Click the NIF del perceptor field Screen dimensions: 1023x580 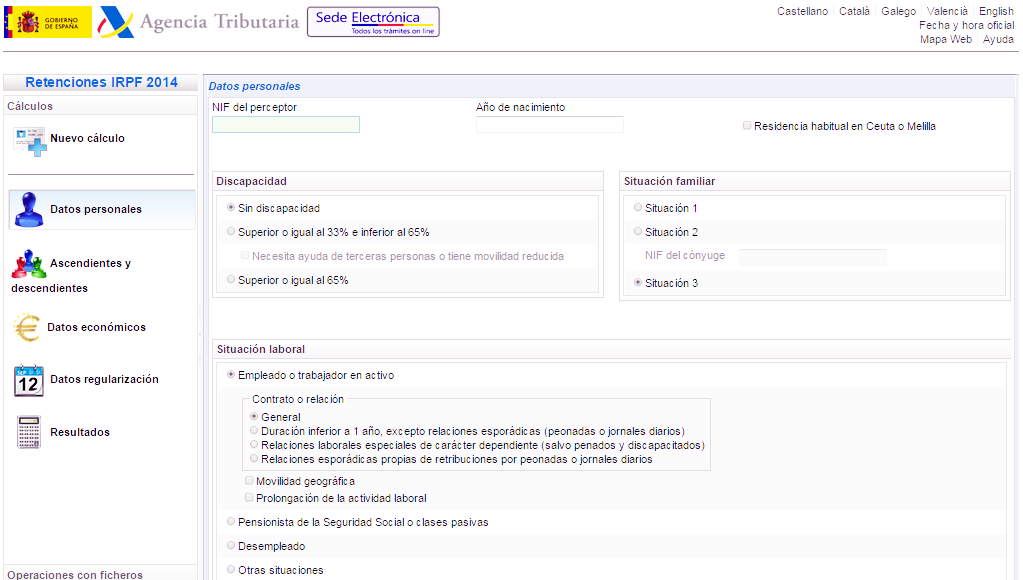(285, 125)
